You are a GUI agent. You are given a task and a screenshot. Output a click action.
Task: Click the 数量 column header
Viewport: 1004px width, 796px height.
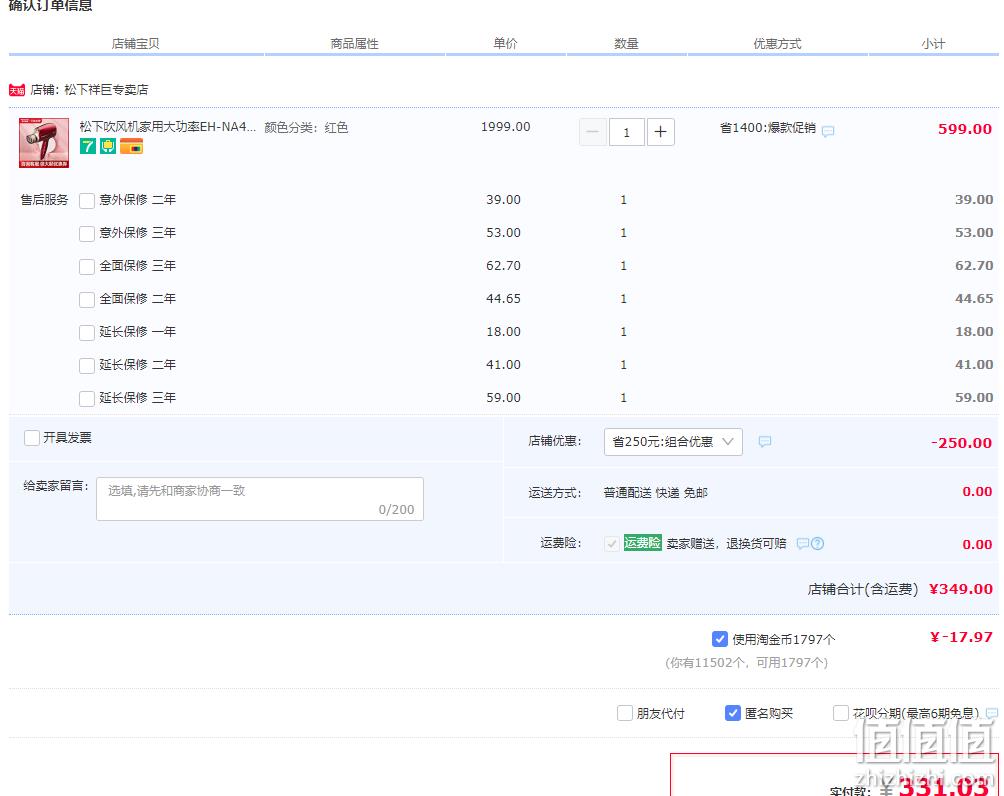[x=626, y=44]
